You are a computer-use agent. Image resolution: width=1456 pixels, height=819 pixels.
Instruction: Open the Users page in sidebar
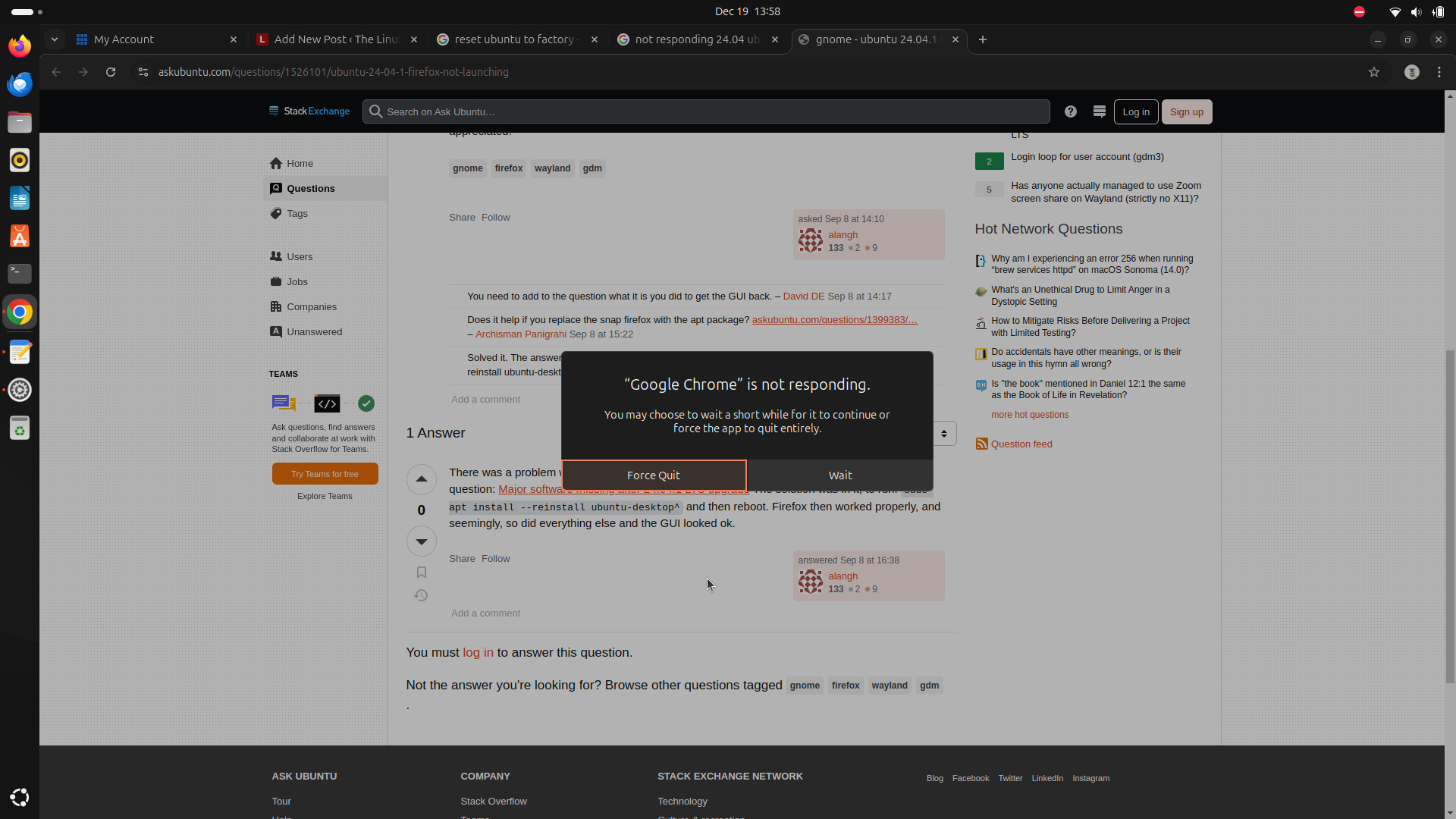325,256
